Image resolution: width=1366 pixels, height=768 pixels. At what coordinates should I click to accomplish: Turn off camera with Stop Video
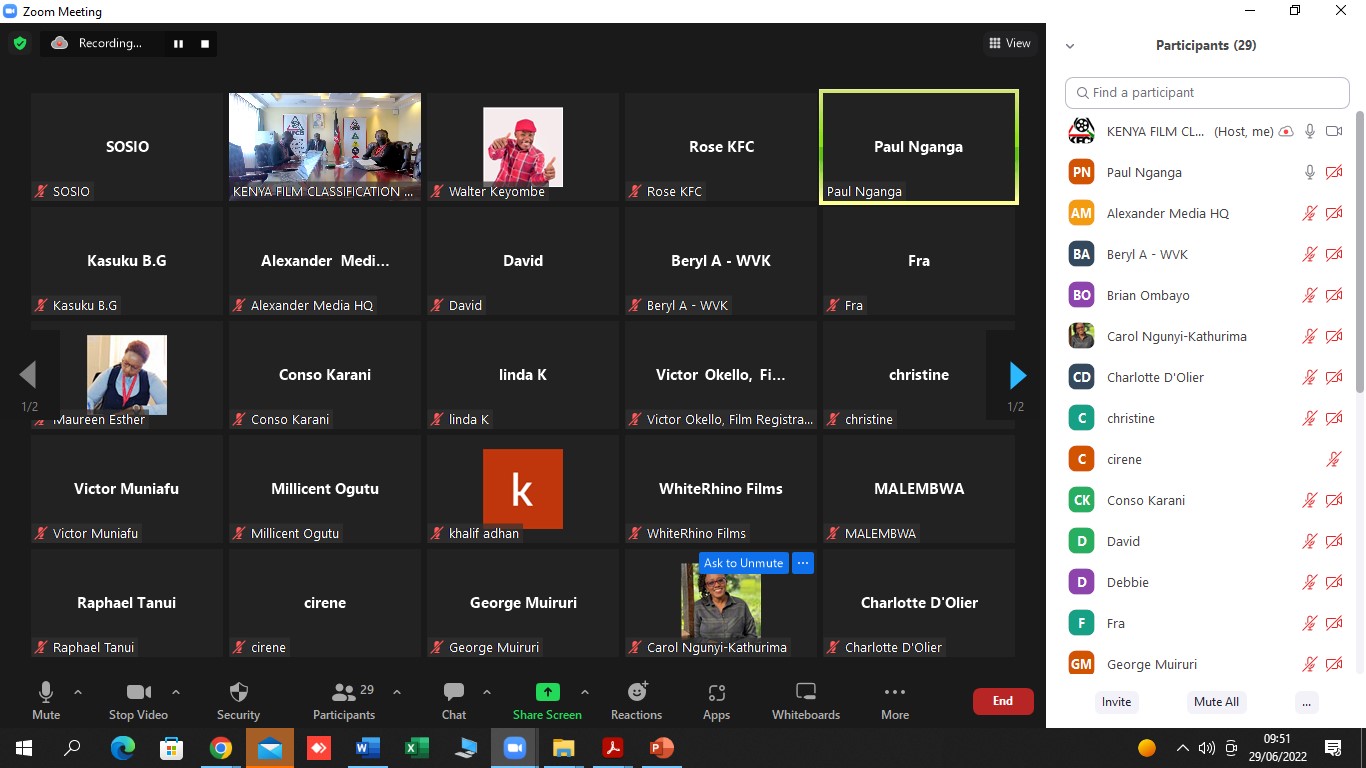point(138,700)
